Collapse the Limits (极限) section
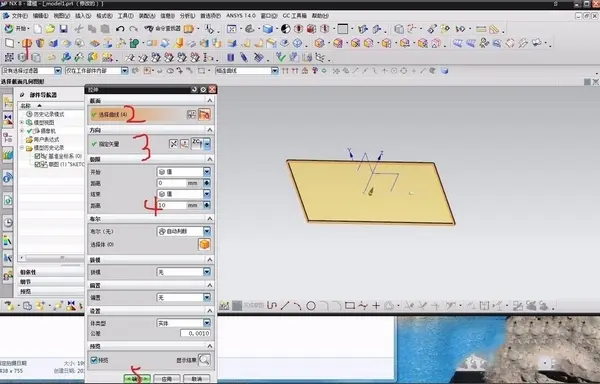The height and width of the screenshot is (384, 600). pyautogui.click(x=209, y=159)
